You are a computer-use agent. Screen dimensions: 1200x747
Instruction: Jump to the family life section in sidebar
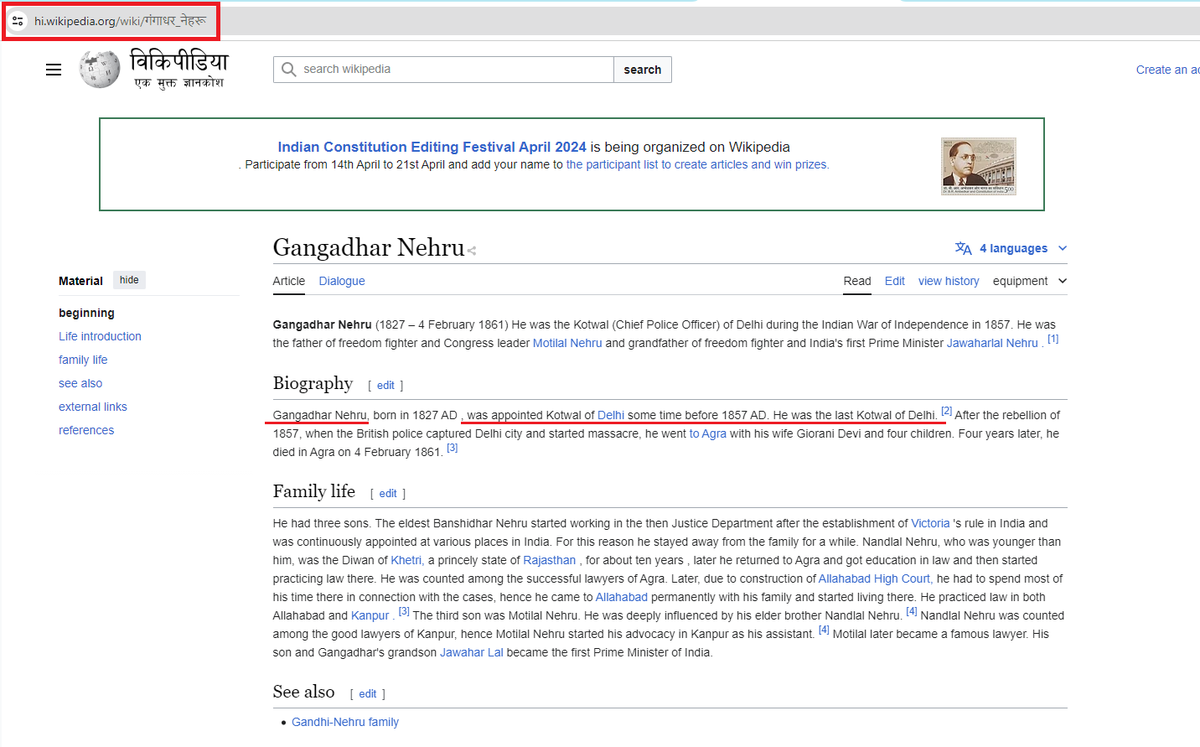coord(82,359)
